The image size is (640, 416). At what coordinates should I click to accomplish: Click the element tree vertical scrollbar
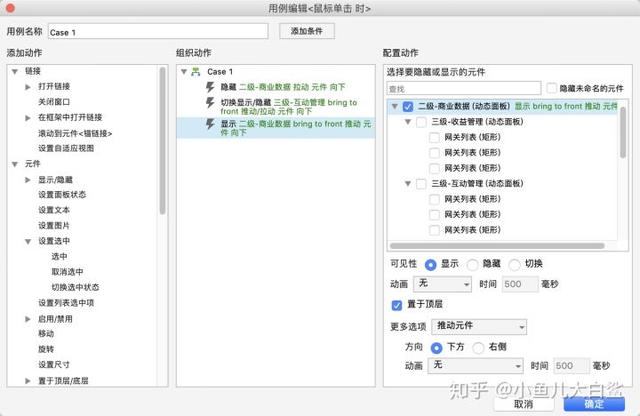[x=623, y=132]
